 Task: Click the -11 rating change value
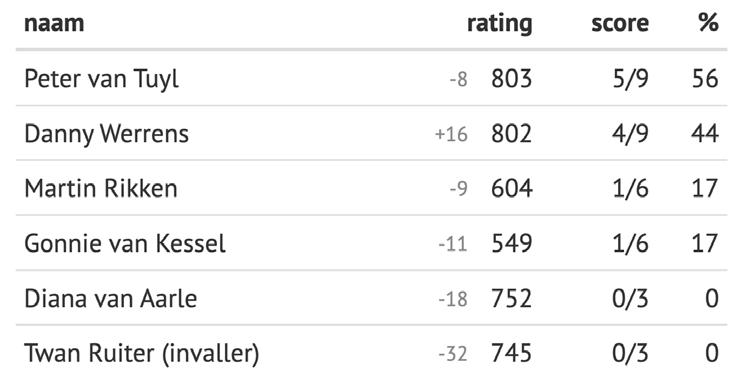tap(453, 244)
